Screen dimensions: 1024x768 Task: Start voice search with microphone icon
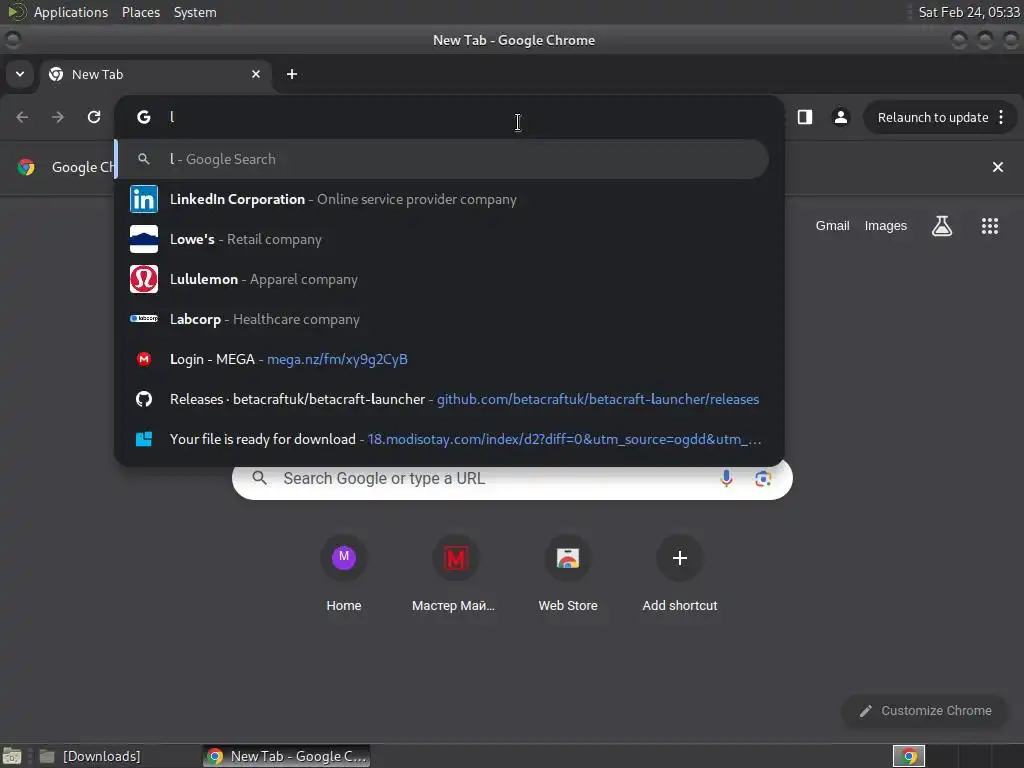[x=726, y=479]
